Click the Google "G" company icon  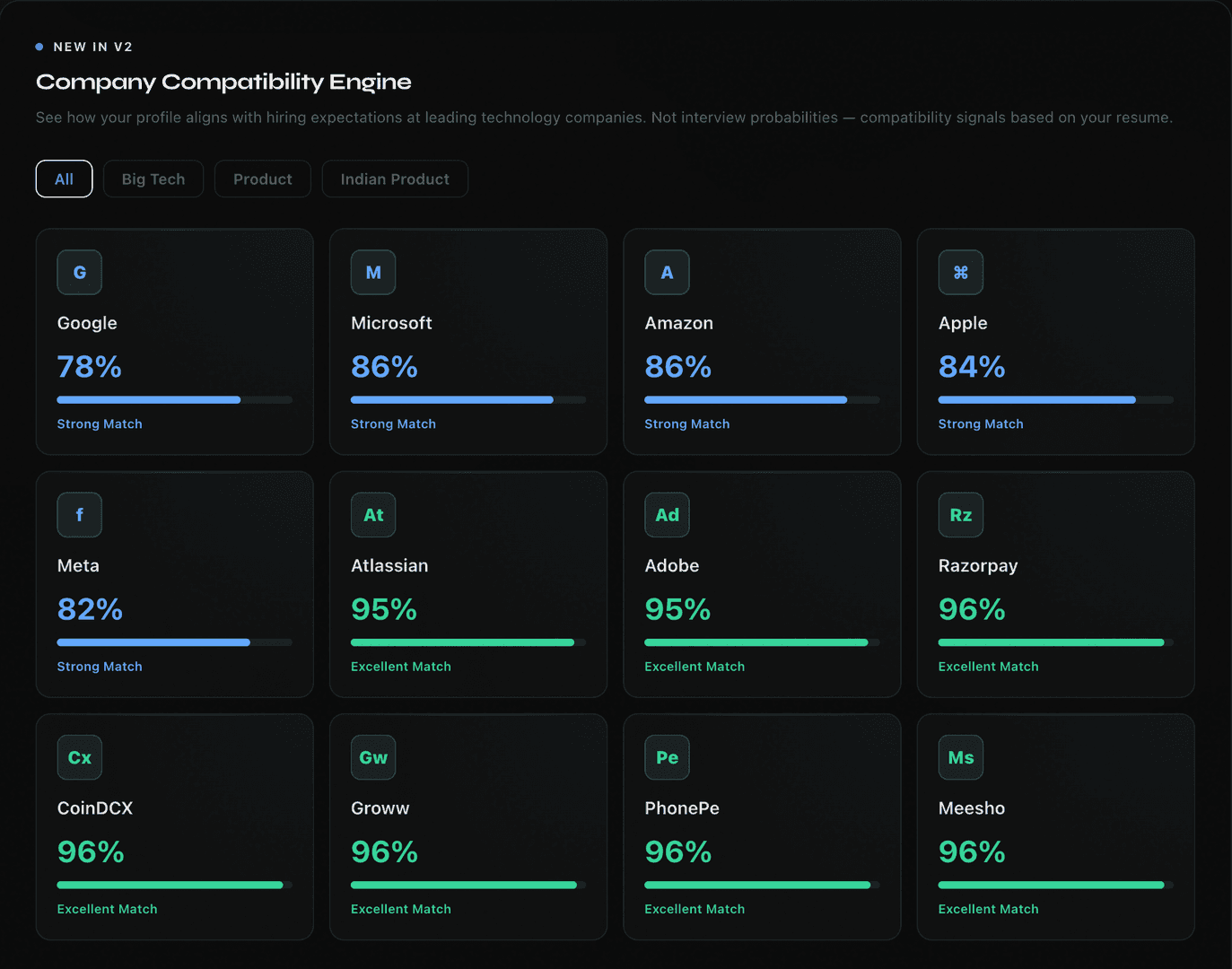80,273
